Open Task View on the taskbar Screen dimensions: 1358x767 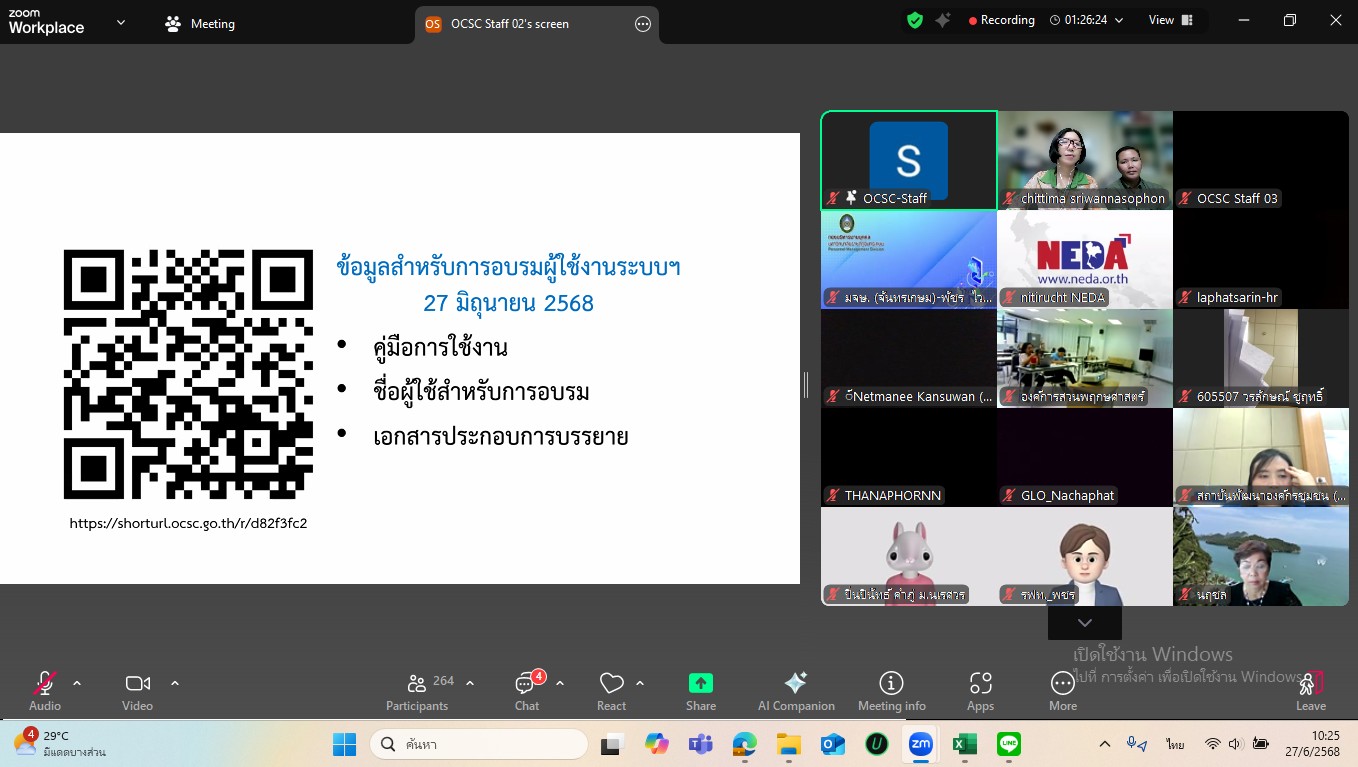tap(610, 744)
